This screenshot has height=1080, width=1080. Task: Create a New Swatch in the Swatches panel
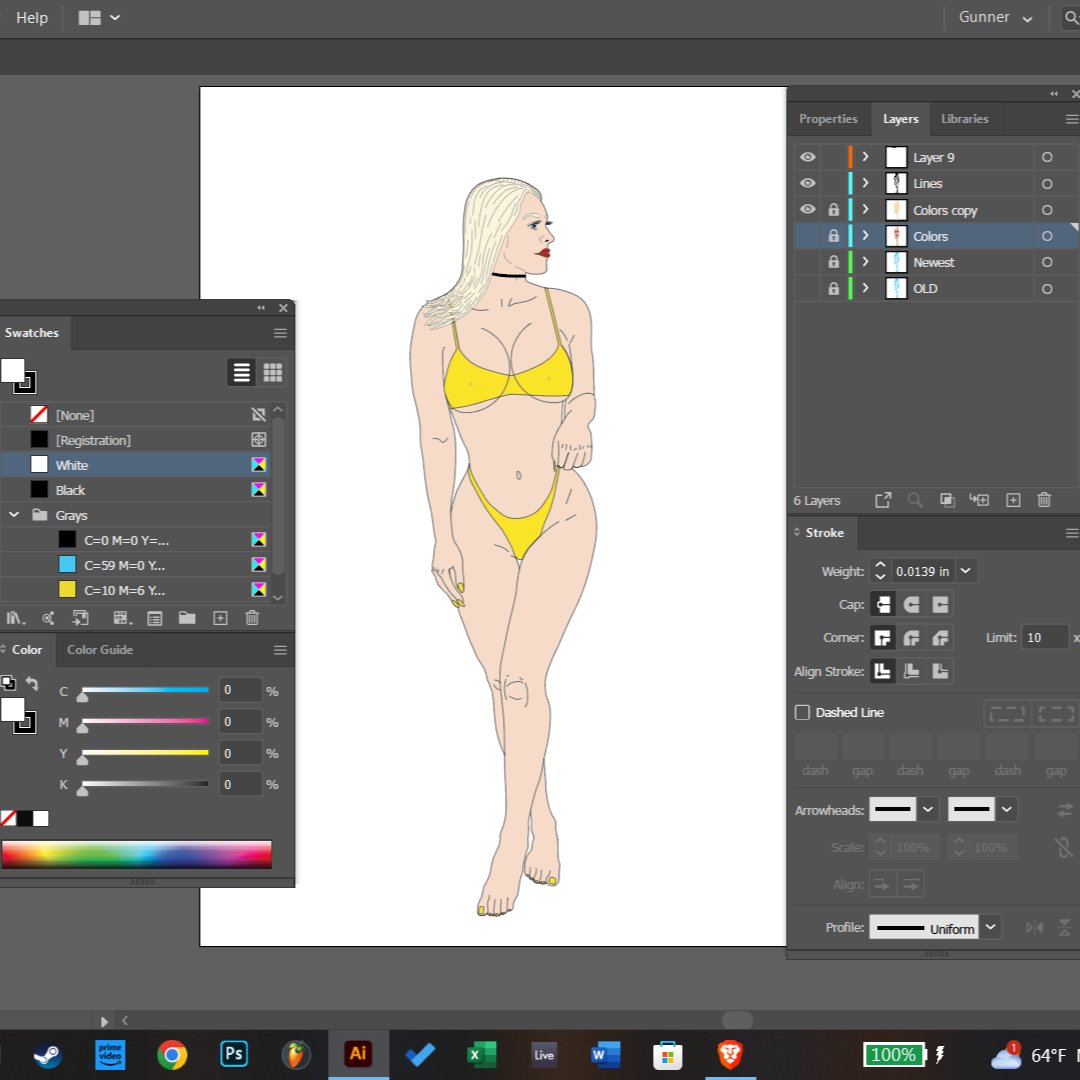tap(220, 618)
